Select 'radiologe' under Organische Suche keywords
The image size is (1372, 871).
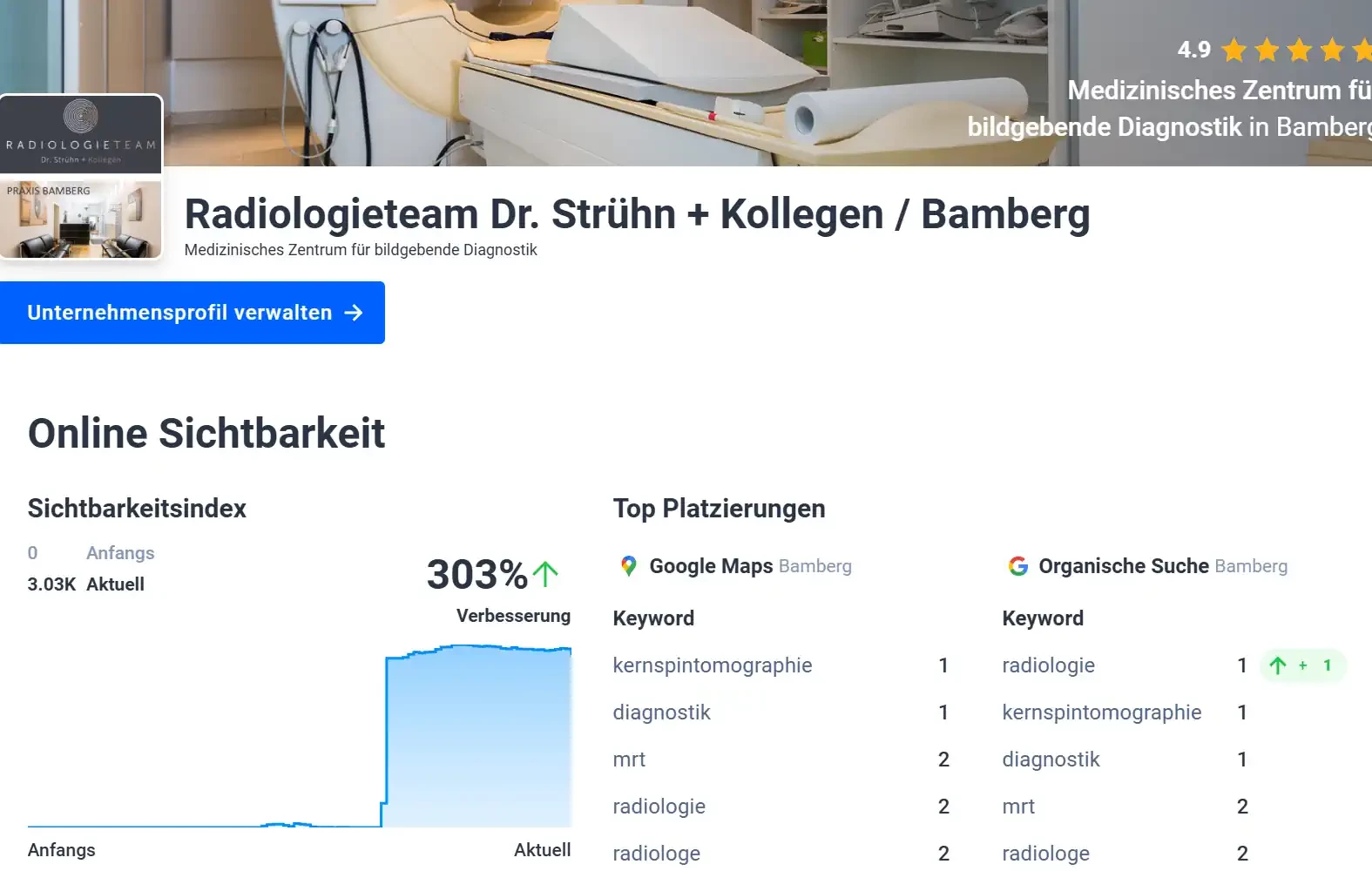tap(1045, 854)
